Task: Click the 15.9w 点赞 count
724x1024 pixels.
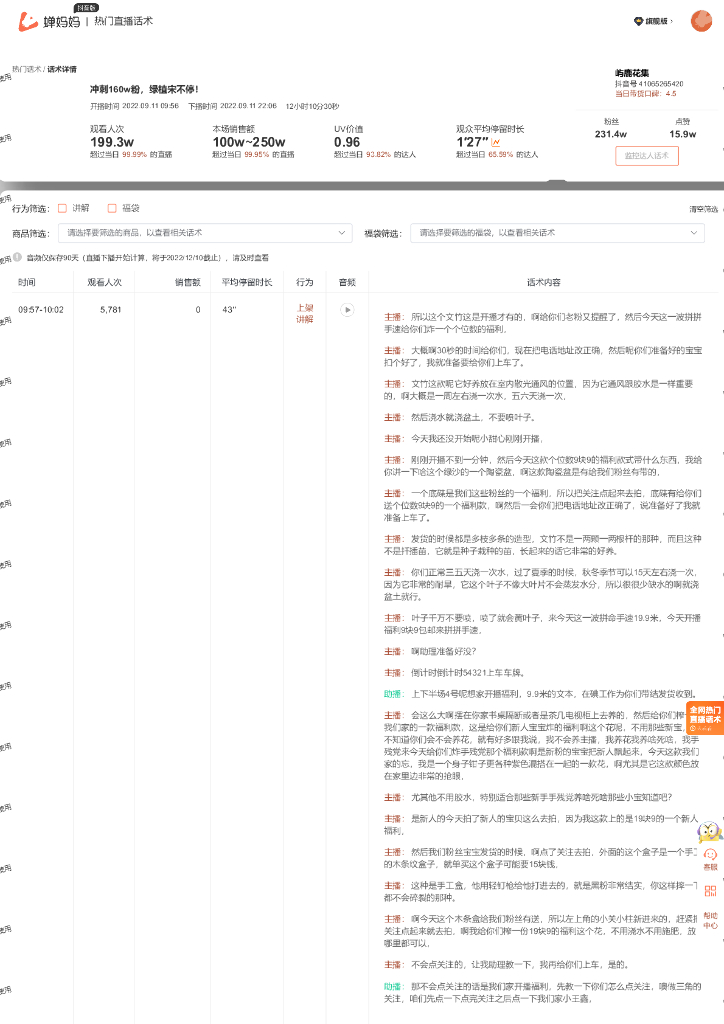Action: 683,134
